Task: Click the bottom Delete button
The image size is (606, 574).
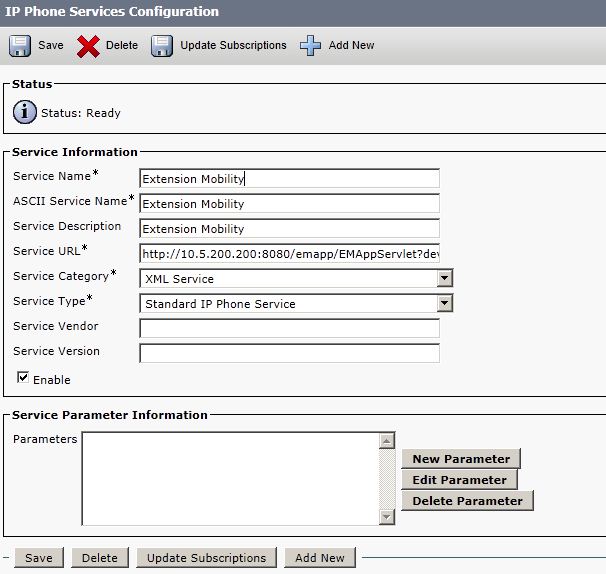Action: pyautogui.click(x=99, y=558)
